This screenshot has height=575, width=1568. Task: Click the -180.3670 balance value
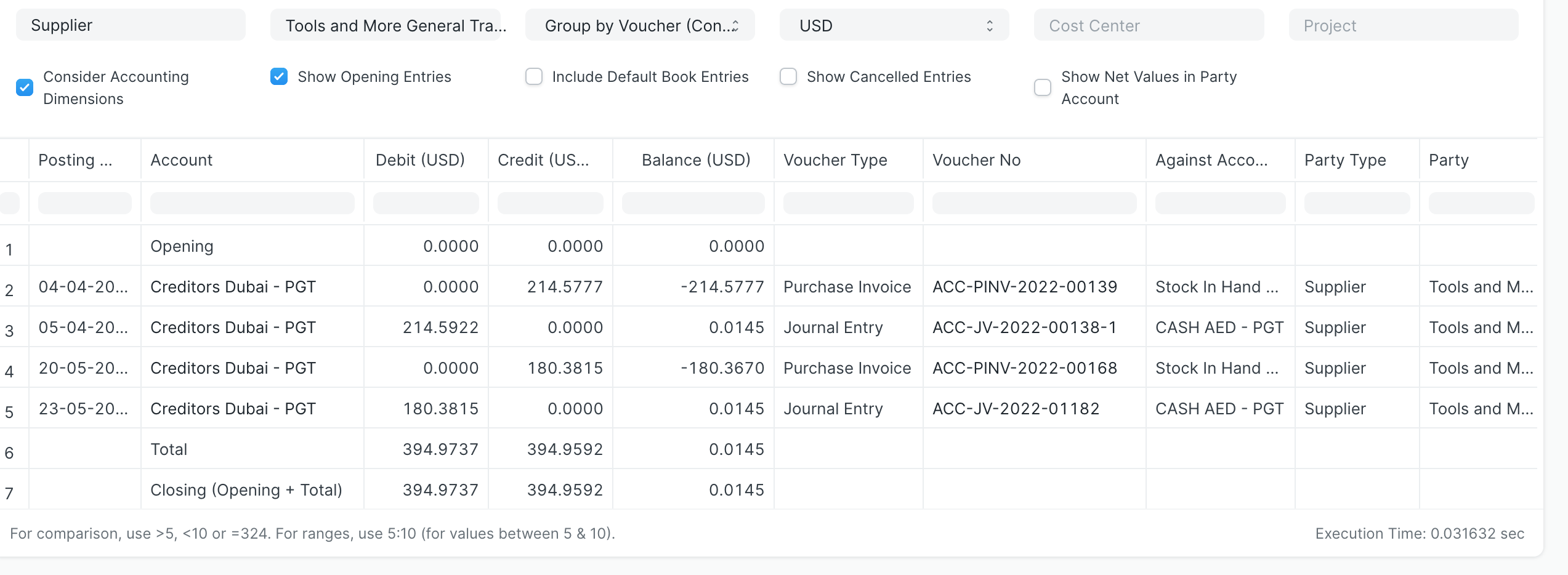pos(722,368)
